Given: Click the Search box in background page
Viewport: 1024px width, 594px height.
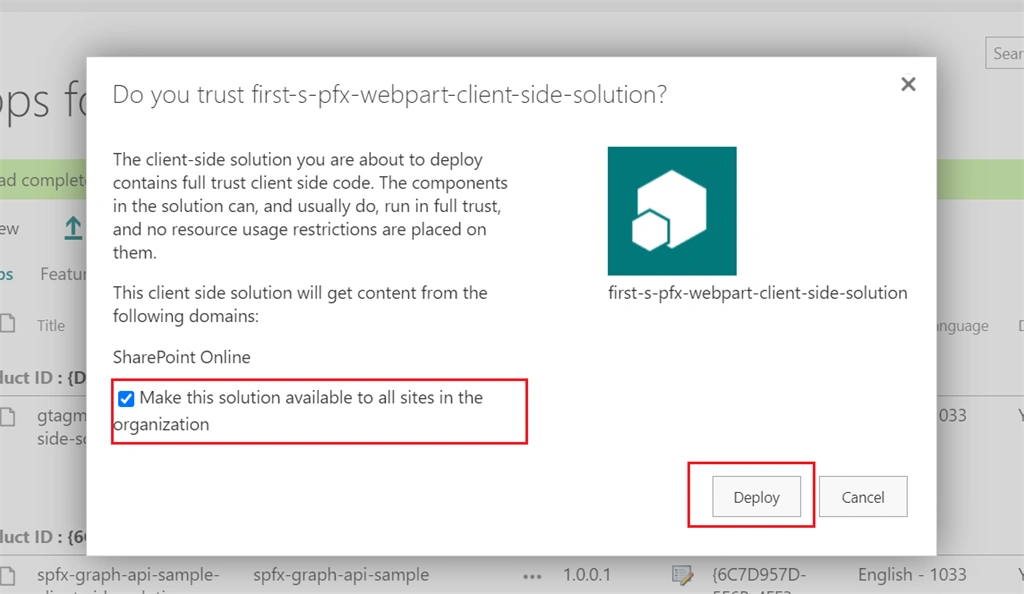Looking at the screenshot, I should (x=1004, y=53).
